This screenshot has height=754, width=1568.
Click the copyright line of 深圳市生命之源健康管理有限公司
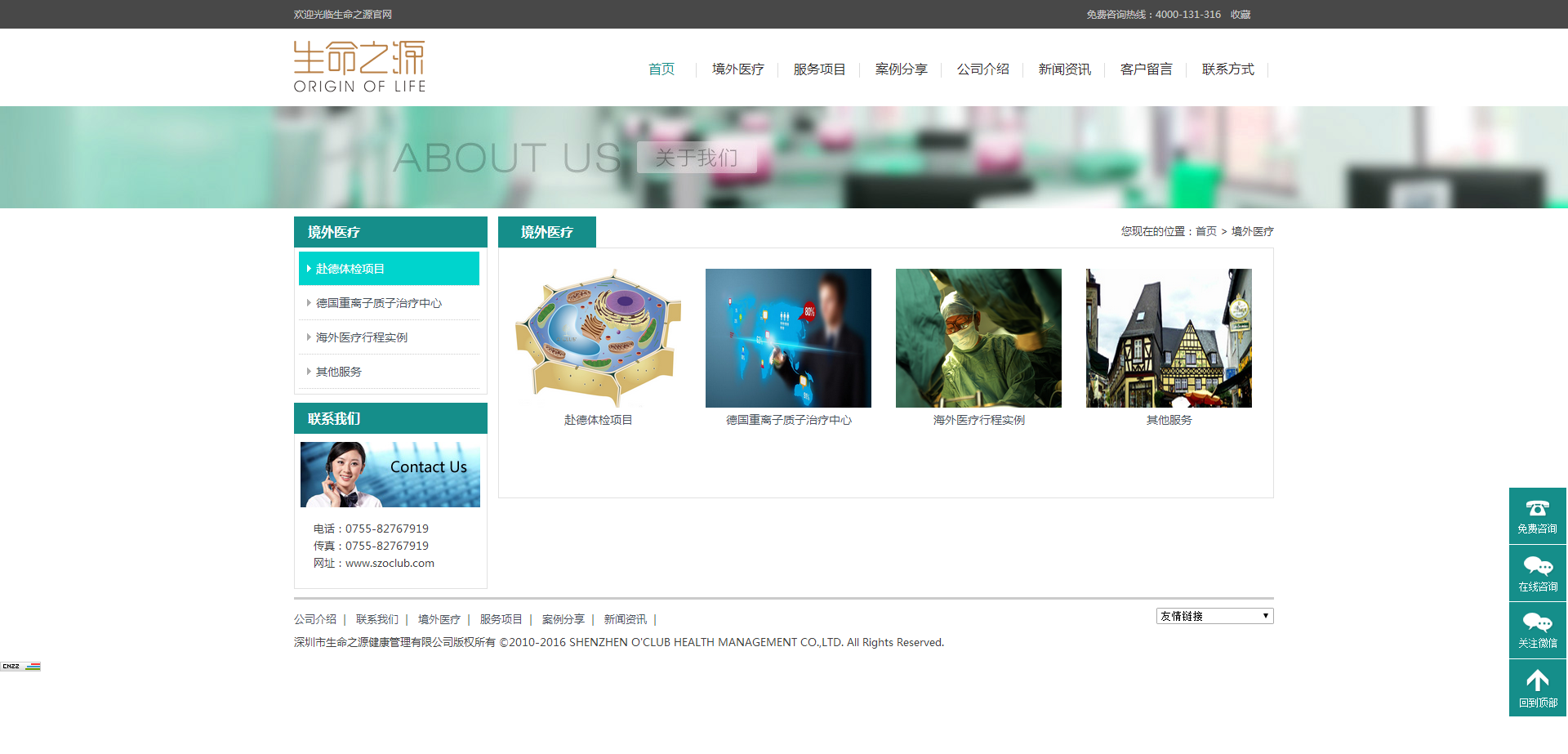pos(619,643)
